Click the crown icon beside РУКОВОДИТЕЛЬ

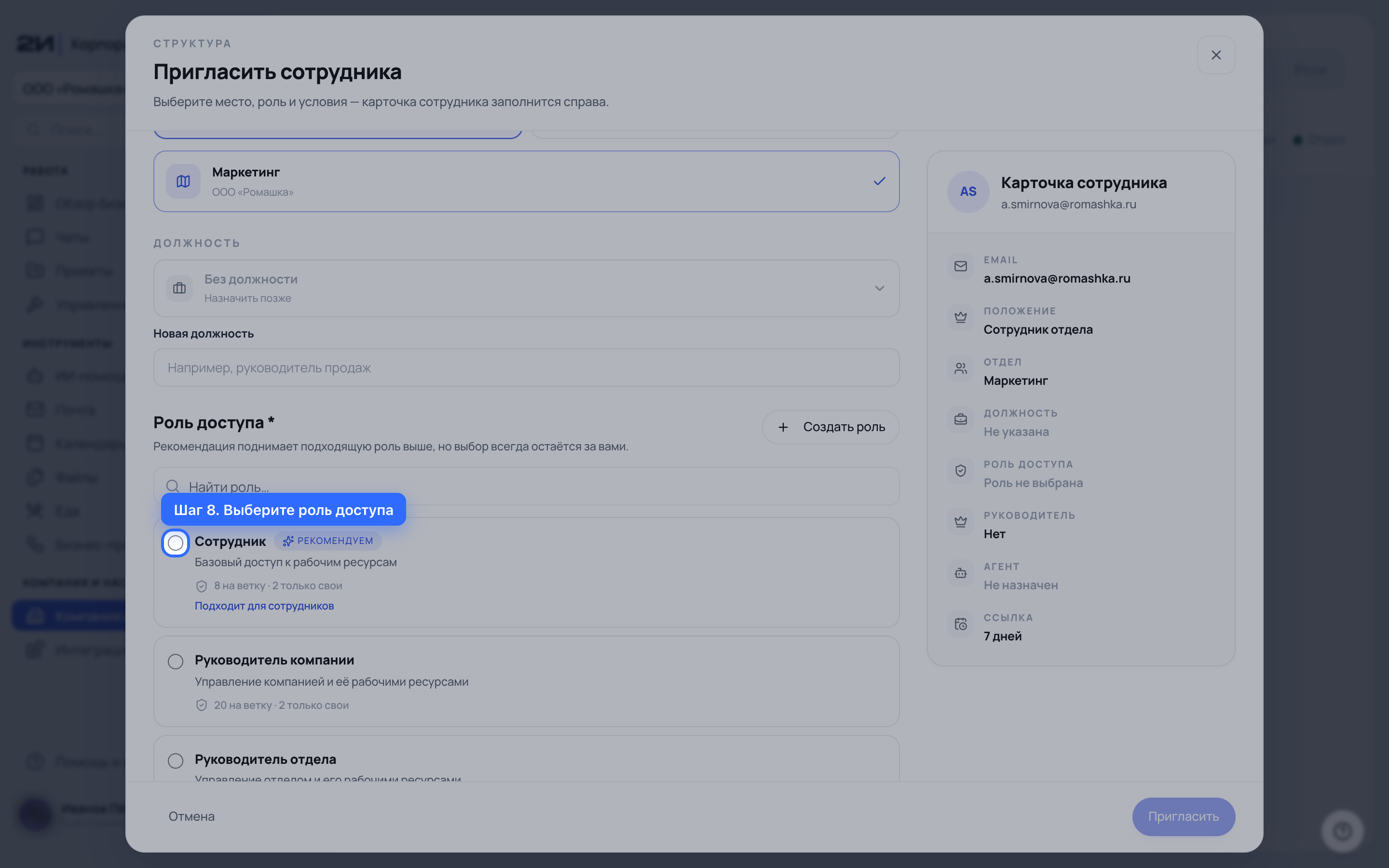(960, 522)
